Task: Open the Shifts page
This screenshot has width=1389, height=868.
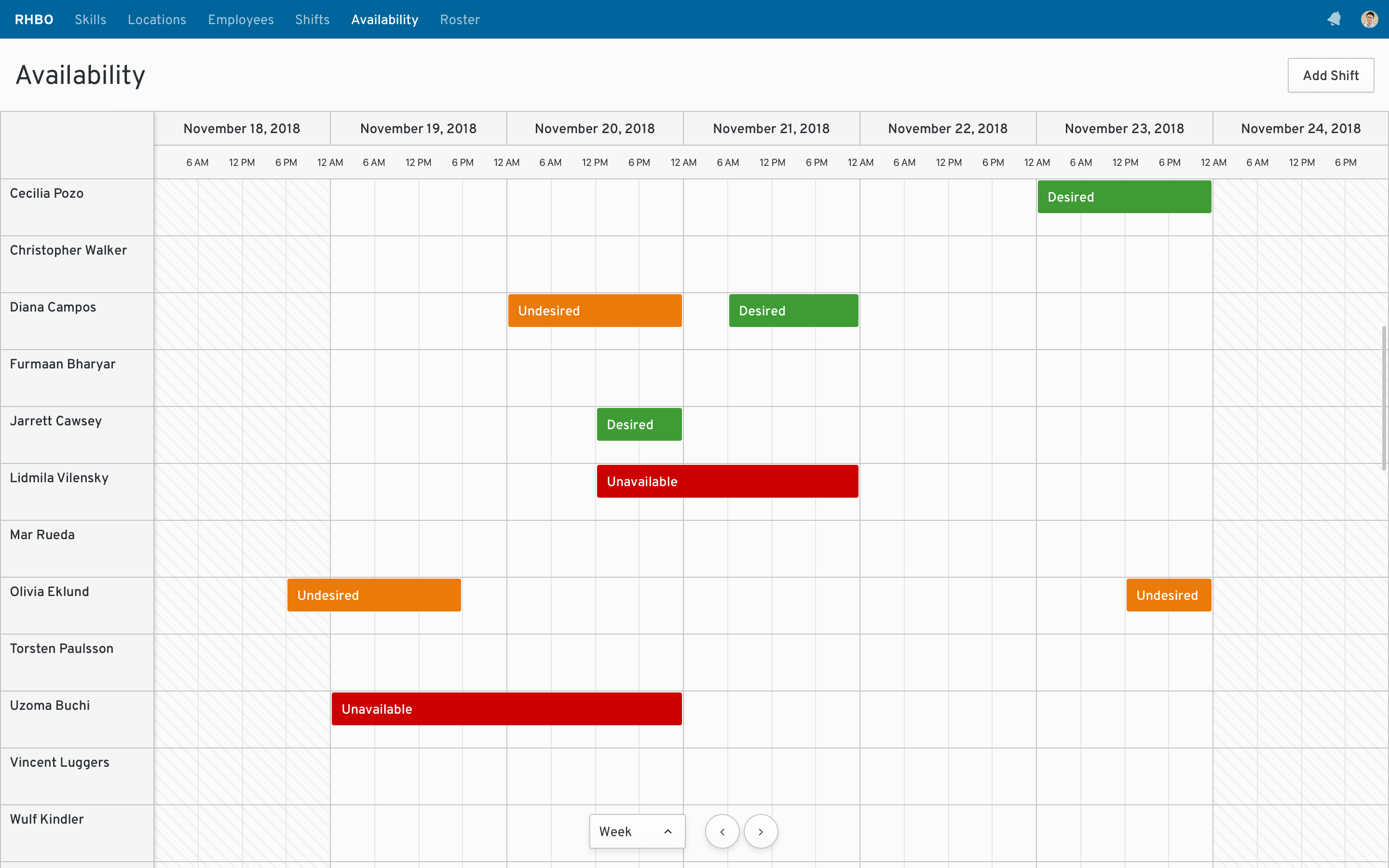Action: (x=312, y=19)
